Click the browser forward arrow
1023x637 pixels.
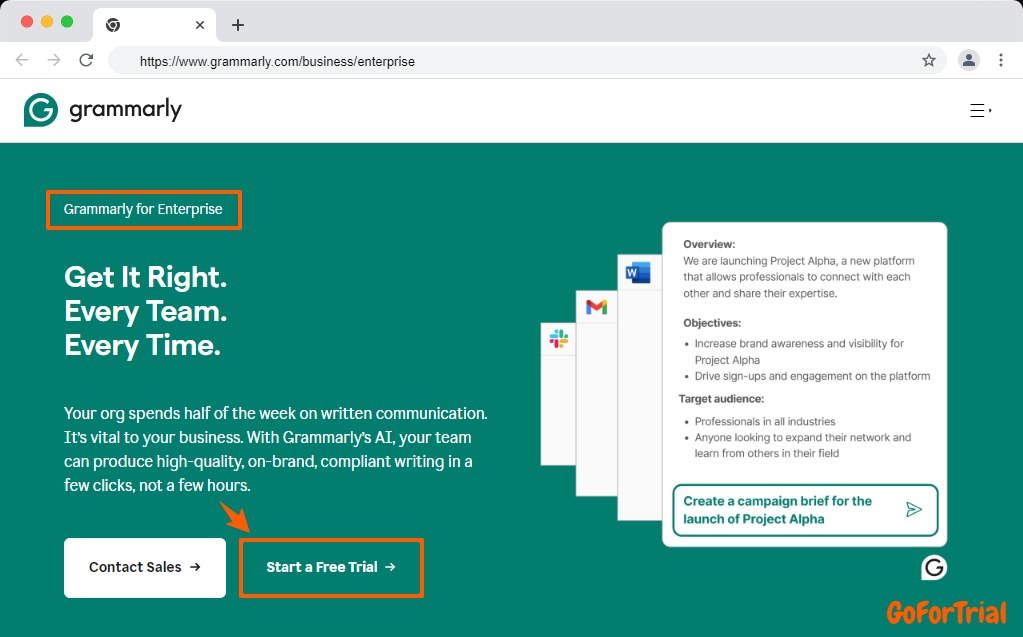click(x=54, y=60)
